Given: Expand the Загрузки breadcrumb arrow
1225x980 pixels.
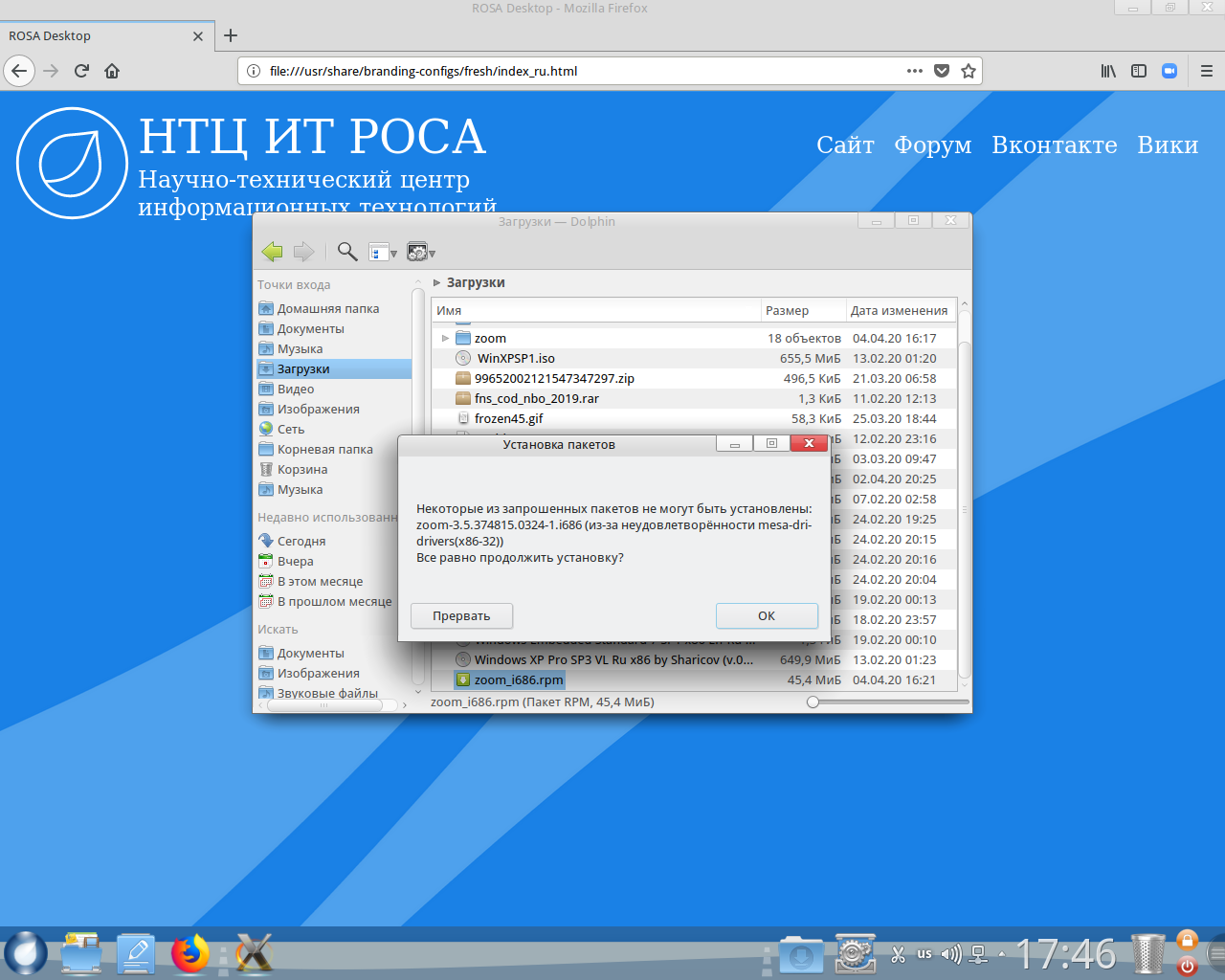Looking at the screenshot, I should [437, 283].
